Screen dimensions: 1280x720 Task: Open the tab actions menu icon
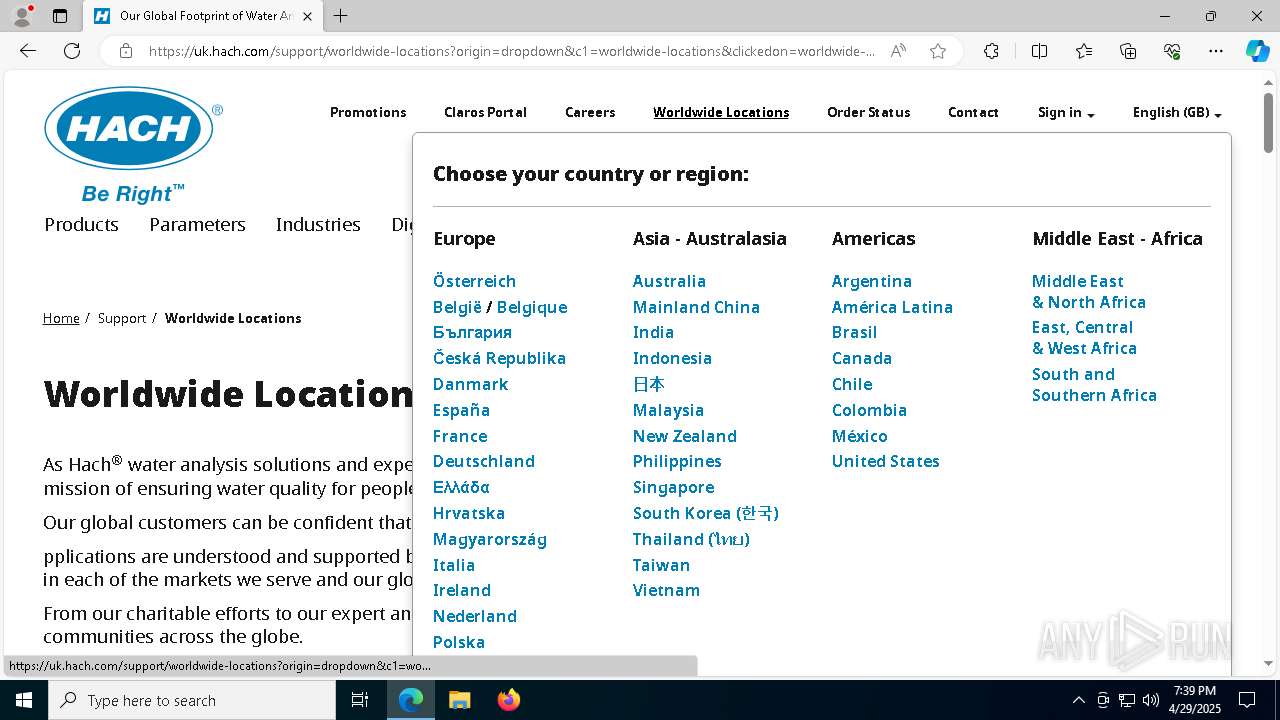click(x=60, y=16)
